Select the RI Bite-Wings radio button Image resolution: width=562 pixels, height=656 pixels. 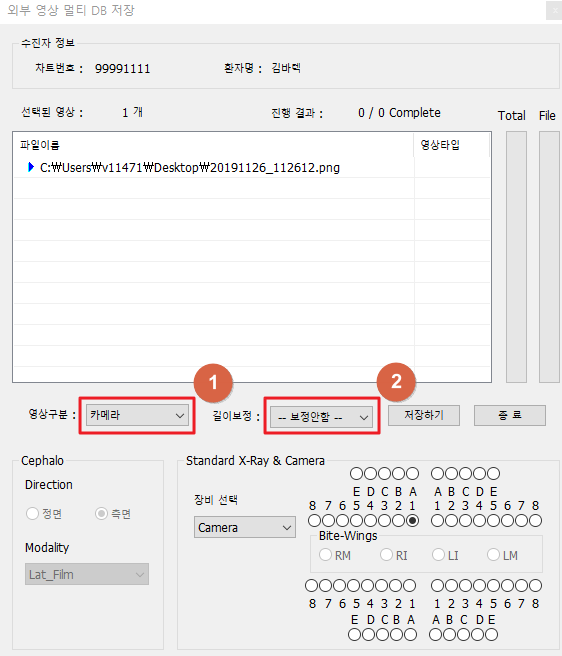click(x=386, y=555)
